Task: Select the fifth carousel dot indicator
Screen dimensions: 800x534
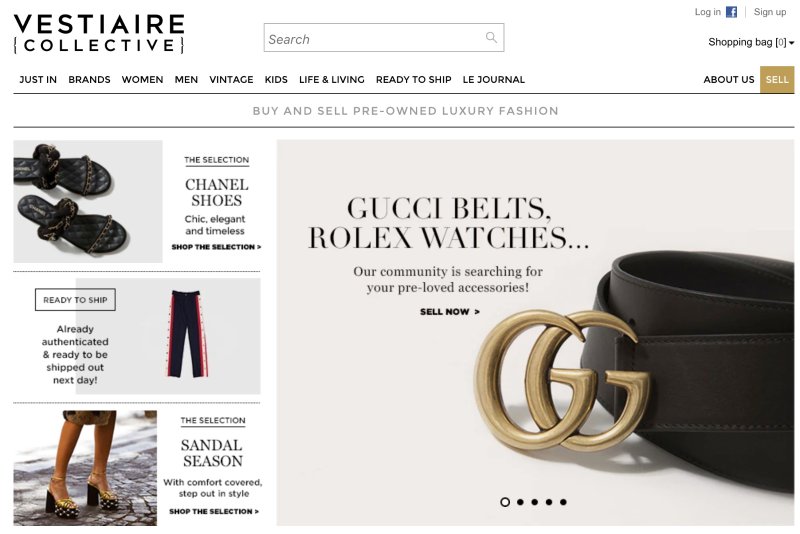Action: tap(563, 502)
